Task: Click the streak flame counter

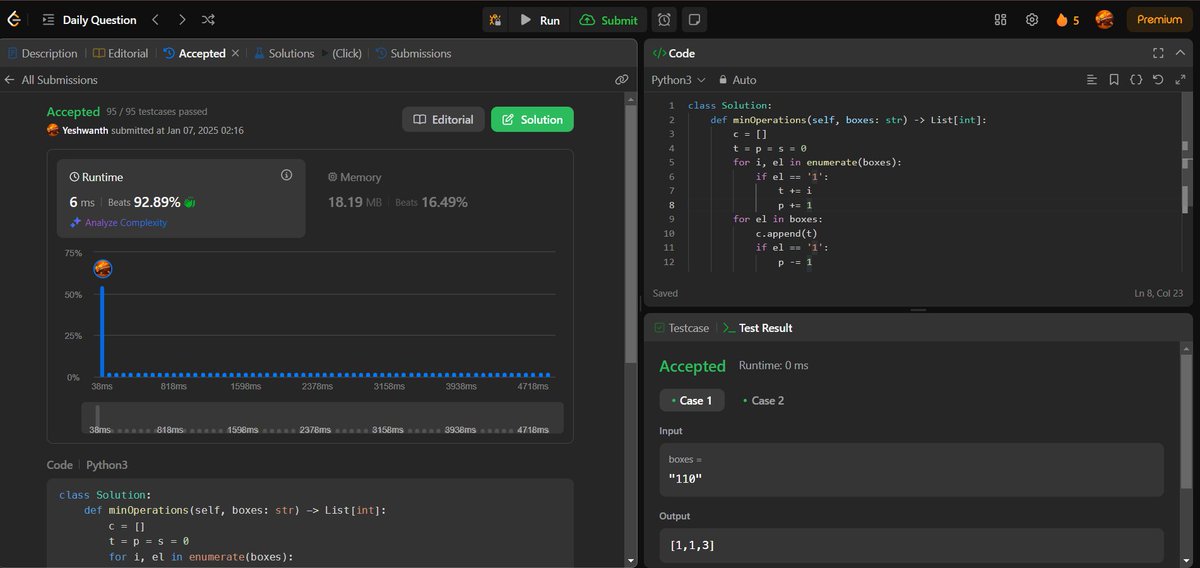Action: [1067, 19]
